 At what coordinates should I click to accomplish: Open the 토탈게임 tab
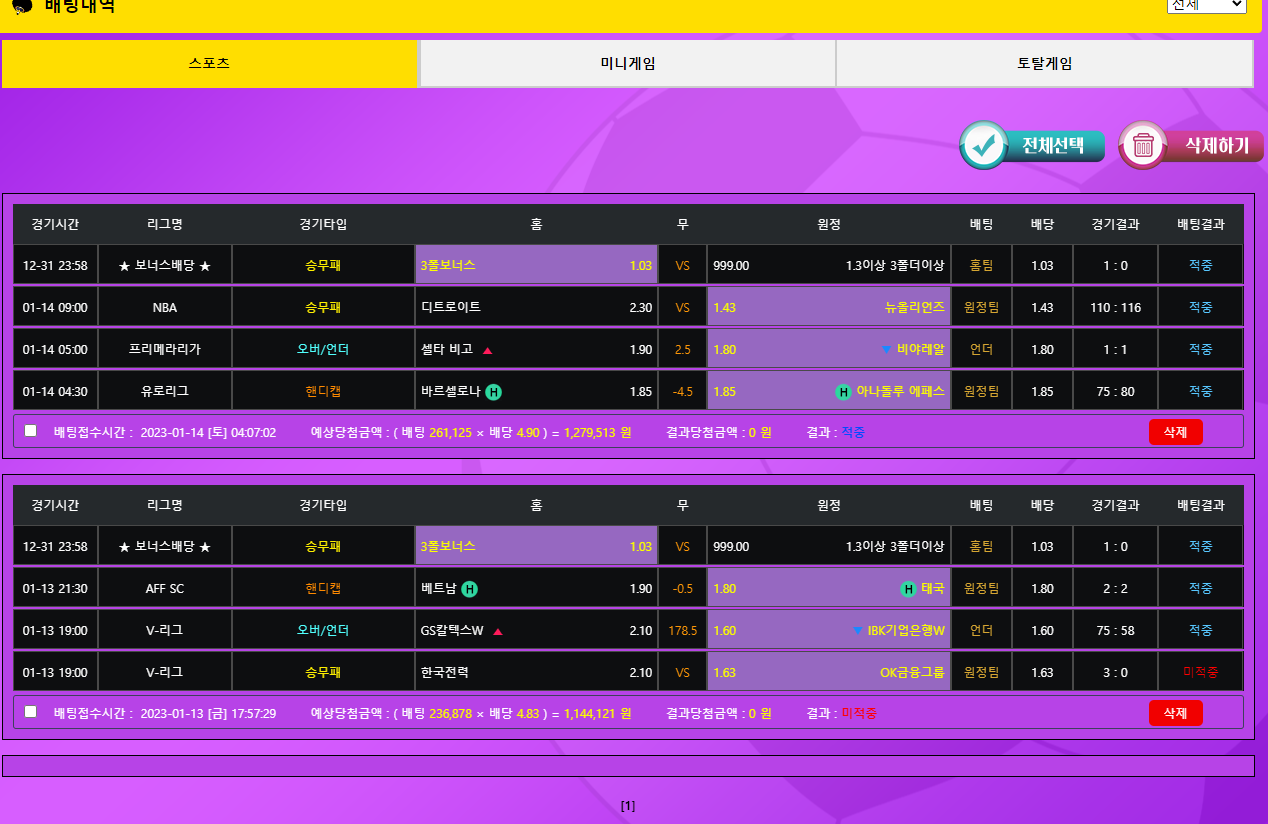click(1044, 64)
